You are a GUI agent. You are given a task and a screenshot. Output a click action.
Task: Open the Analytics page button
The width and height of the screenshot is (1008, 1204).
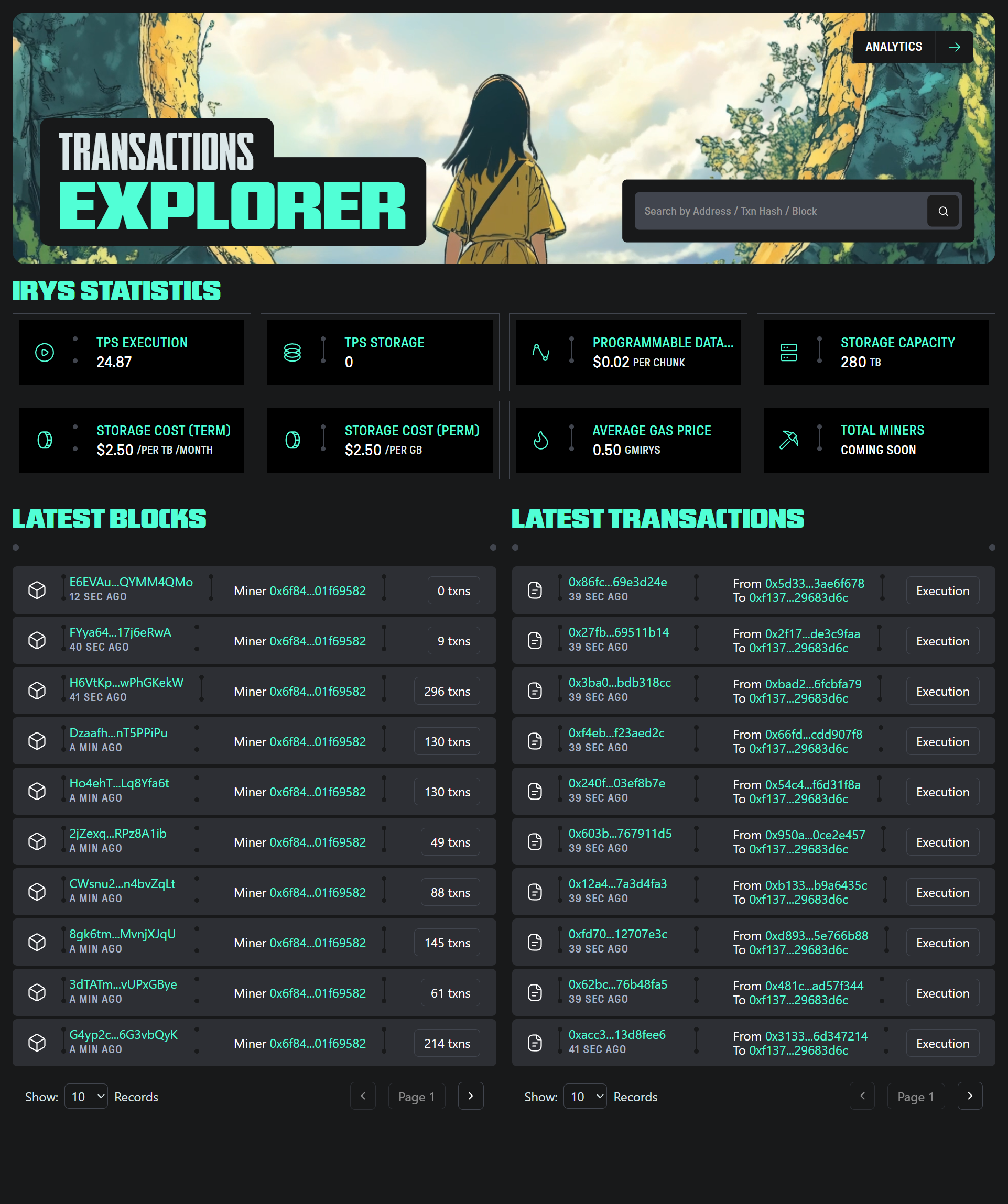[x=912, y=47]
